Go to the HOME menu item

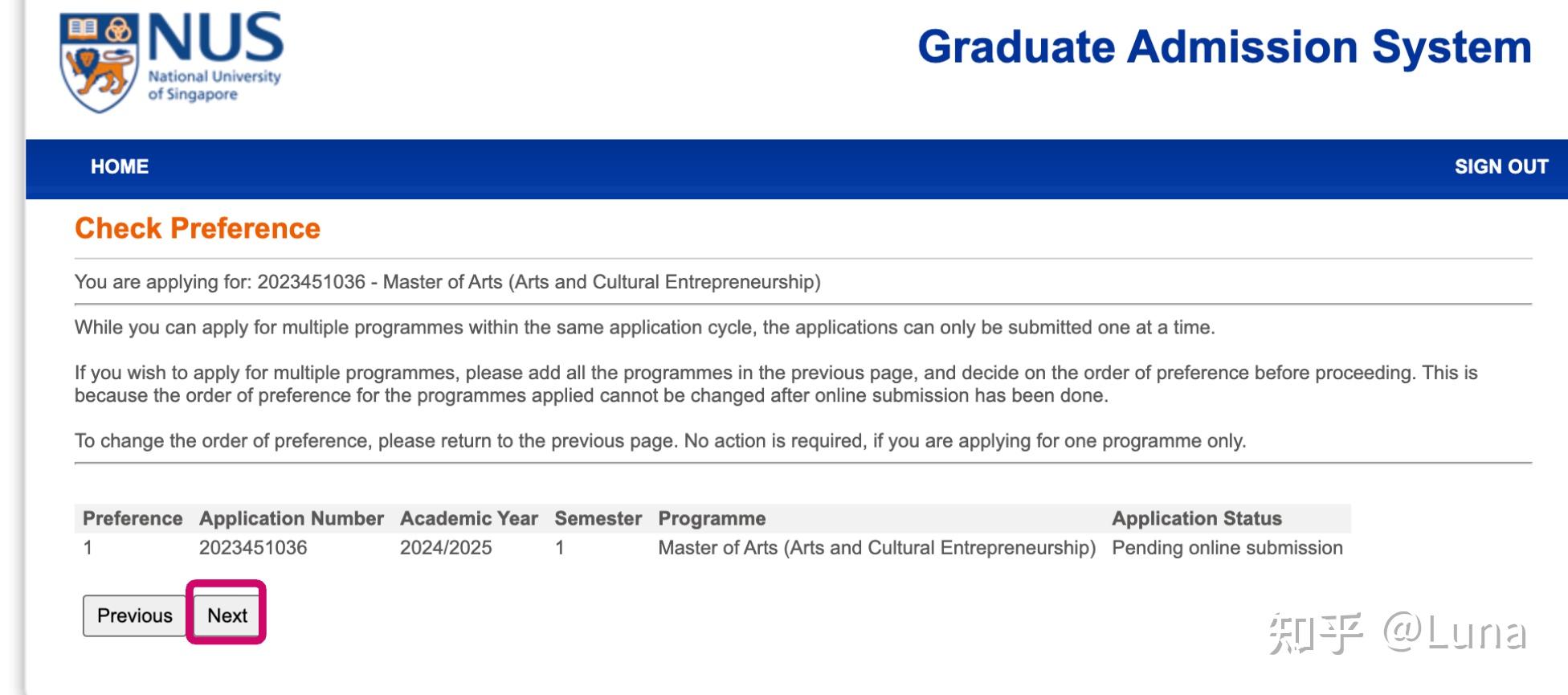click(120, 166)
